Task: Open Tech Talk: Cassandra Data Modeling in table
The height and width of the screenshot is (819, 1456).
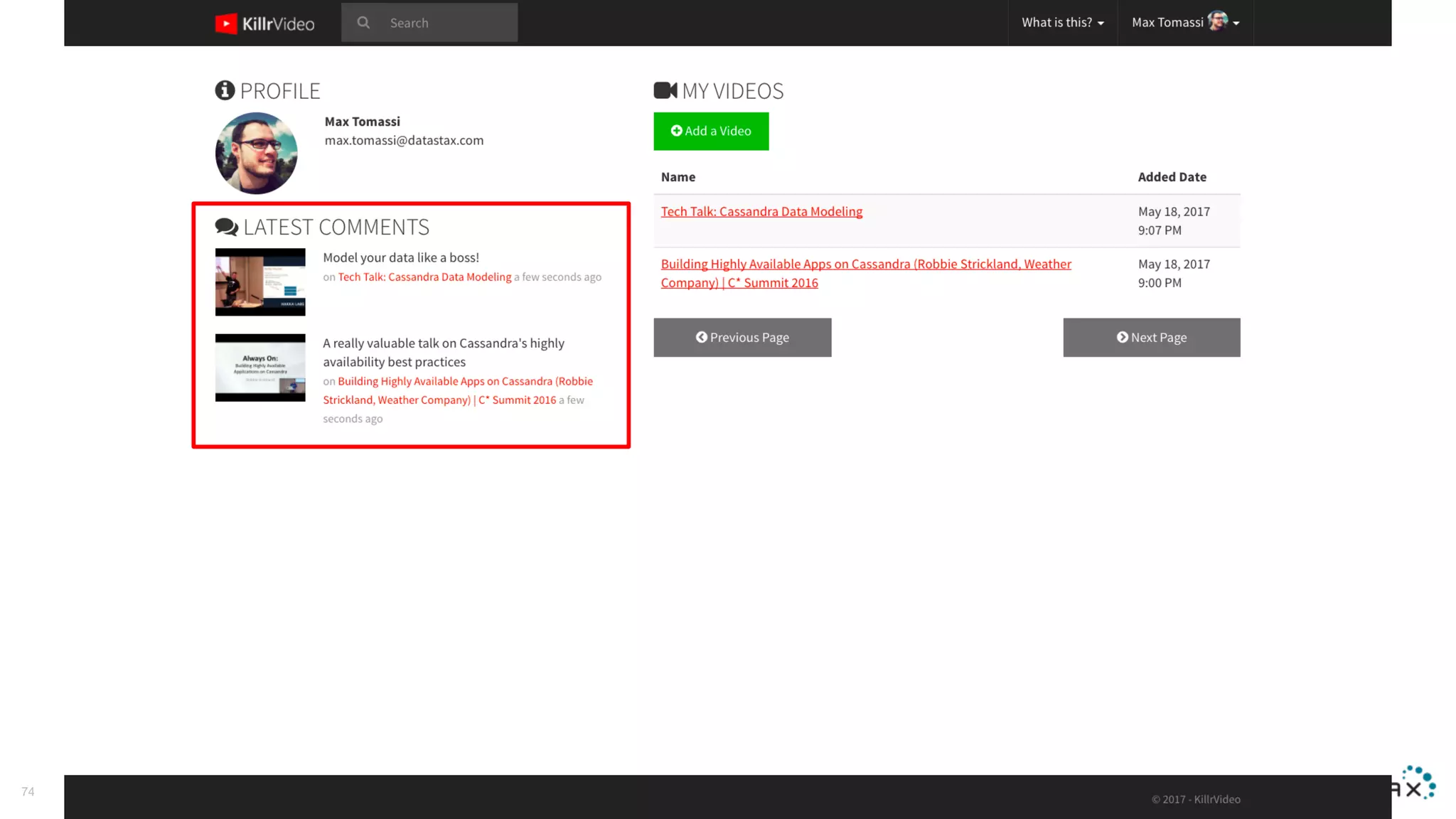Action: (x=761, y=212)
